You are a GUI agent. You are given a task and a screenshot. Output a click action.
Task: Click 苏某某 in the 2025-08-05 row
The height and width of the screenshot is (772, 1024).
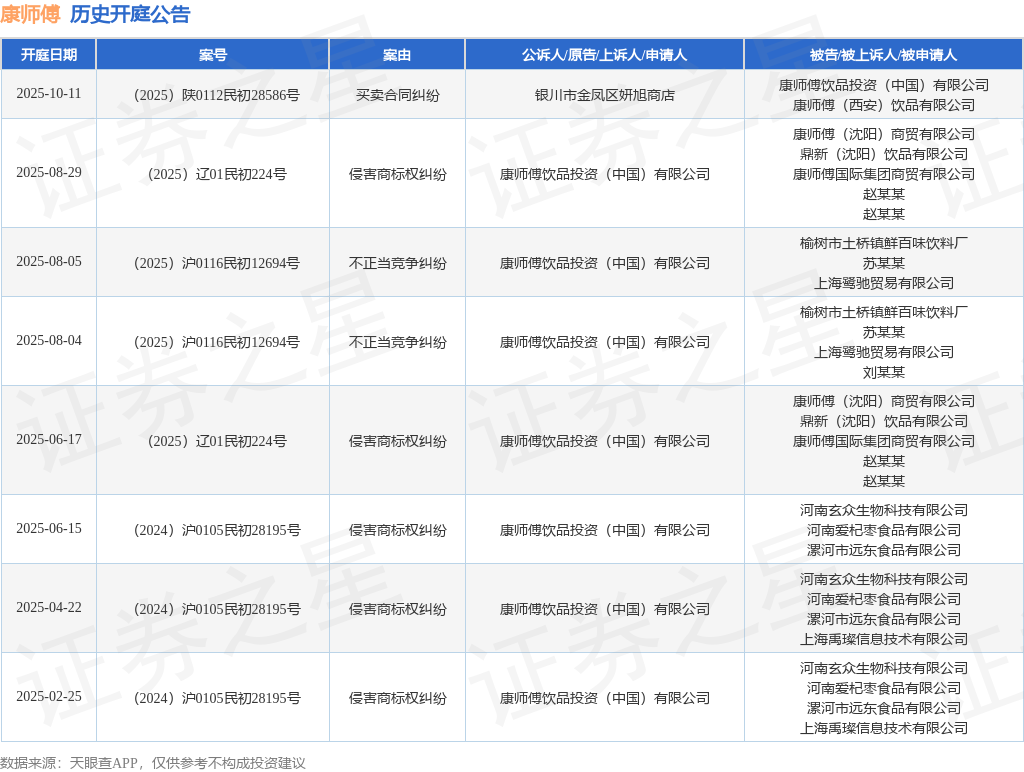point(884,263)
